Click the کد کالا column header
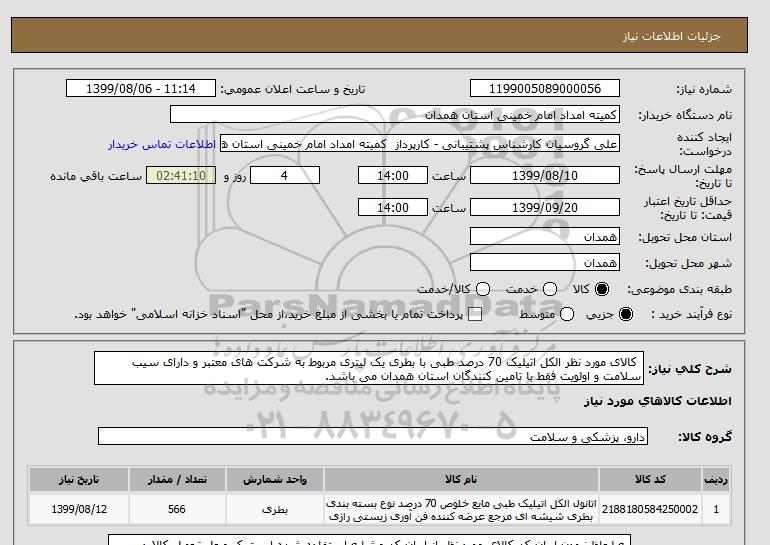Screen dimensions: 770x545 click(x=650, y=479)
